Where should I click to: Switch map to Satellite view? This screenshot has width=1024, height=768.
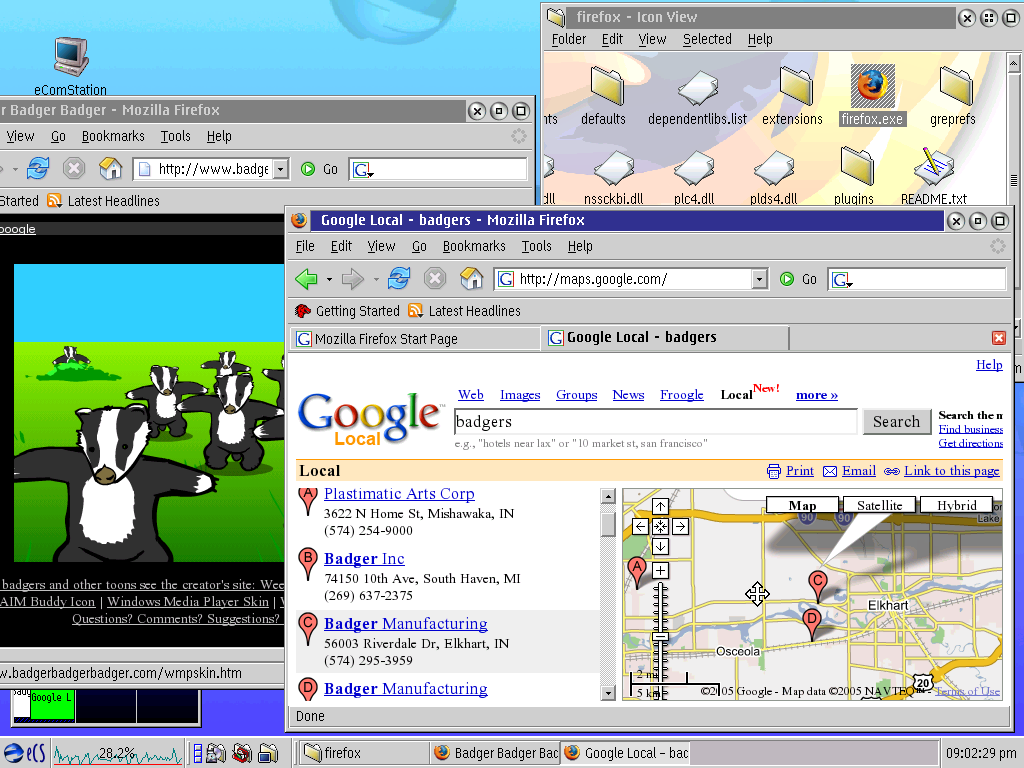point(879,505)
